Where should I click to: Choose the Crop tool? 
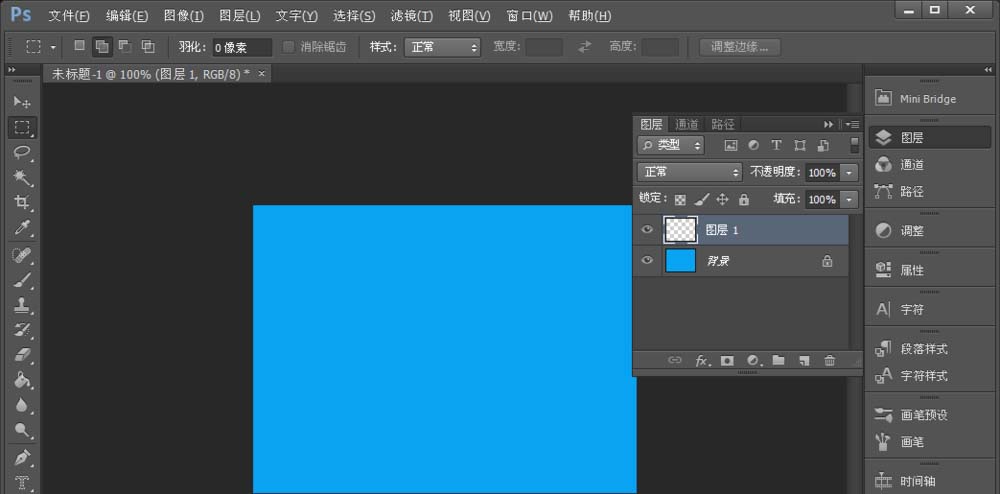(21, 203)
